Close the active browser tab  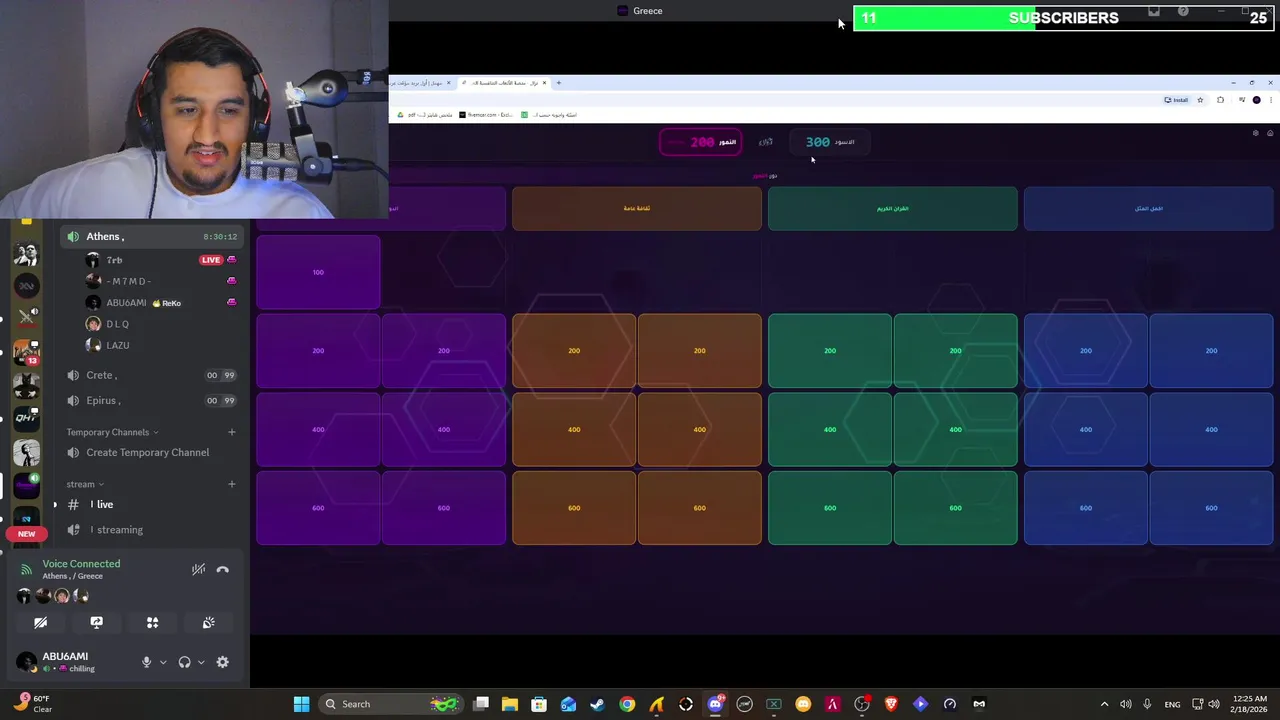click(x=544, y=83)
